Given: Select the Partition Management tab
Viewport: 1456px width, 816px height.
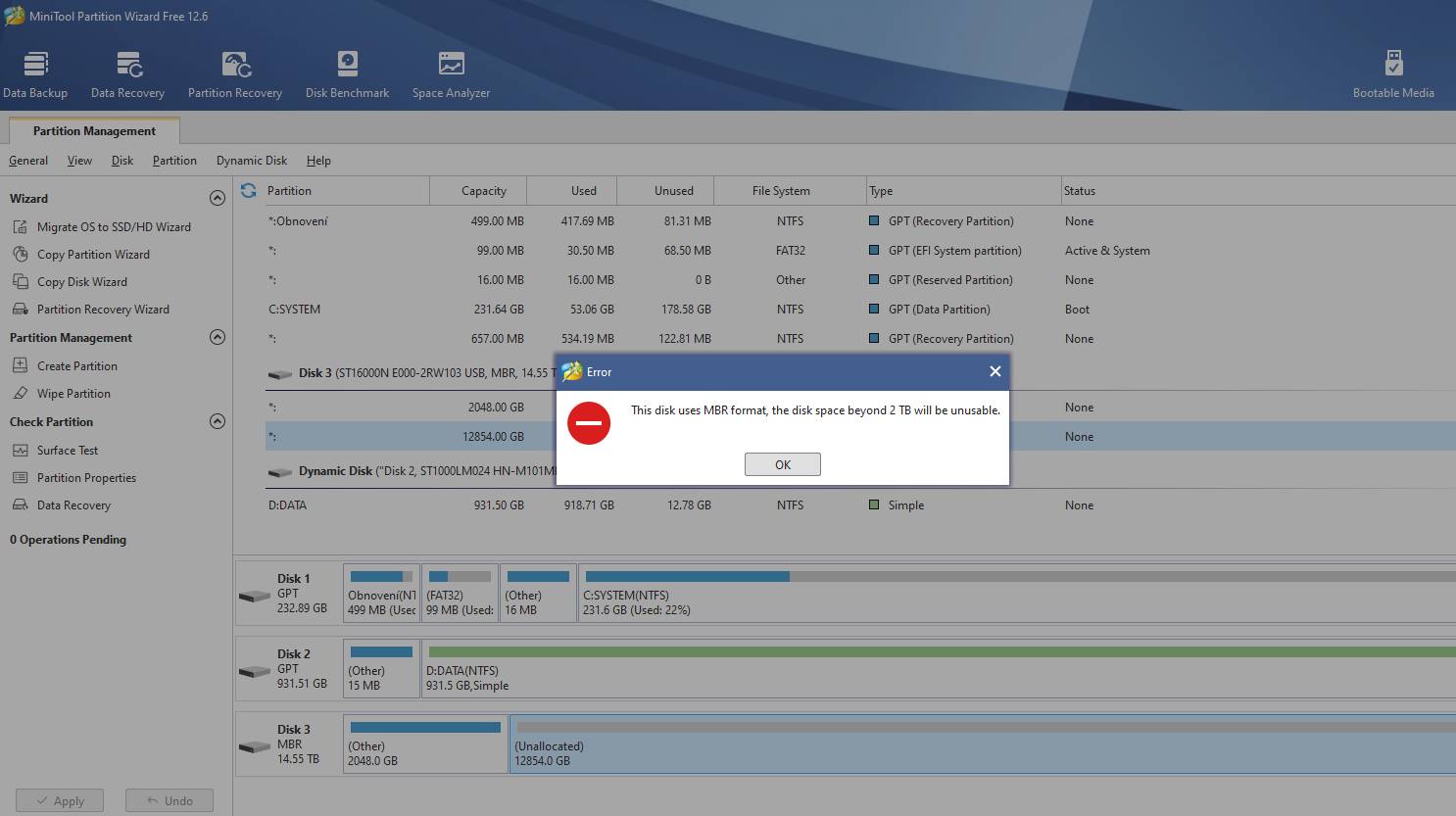Looking at the screenshot, I should click(94, 131).
